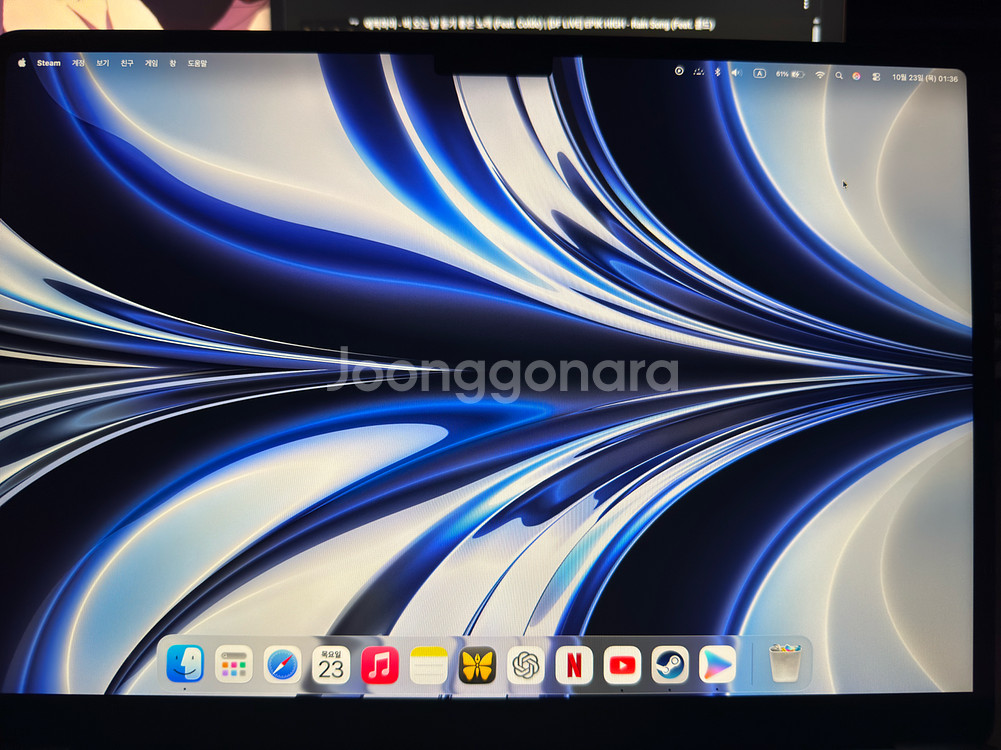The image size is (1001, 750).
Task: Open Wi-Fi status in menu bar
Action: (x=820, y=75)
